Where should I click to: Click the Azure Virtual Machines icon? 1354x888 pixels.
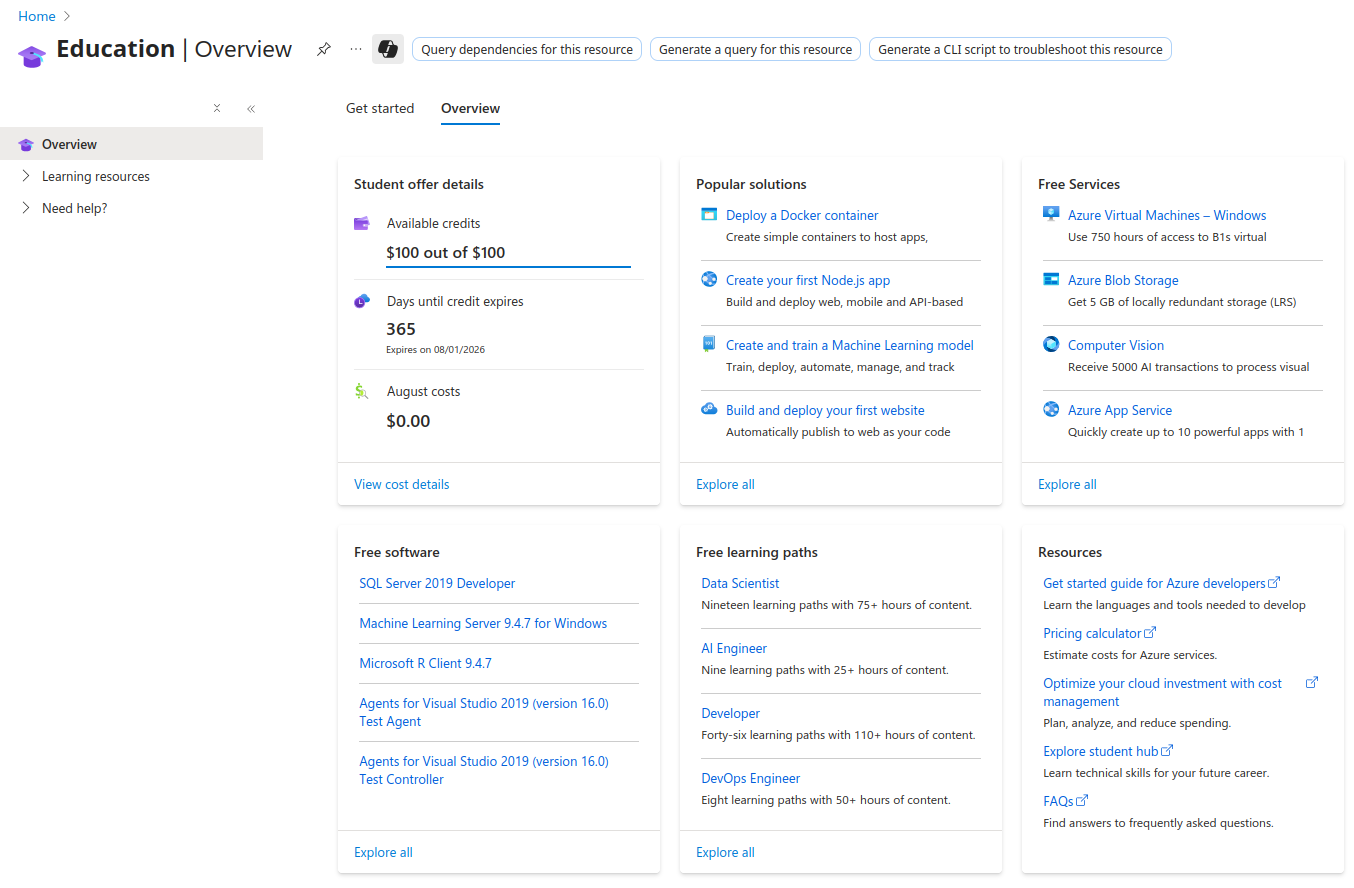click(x=1051, y=213)
